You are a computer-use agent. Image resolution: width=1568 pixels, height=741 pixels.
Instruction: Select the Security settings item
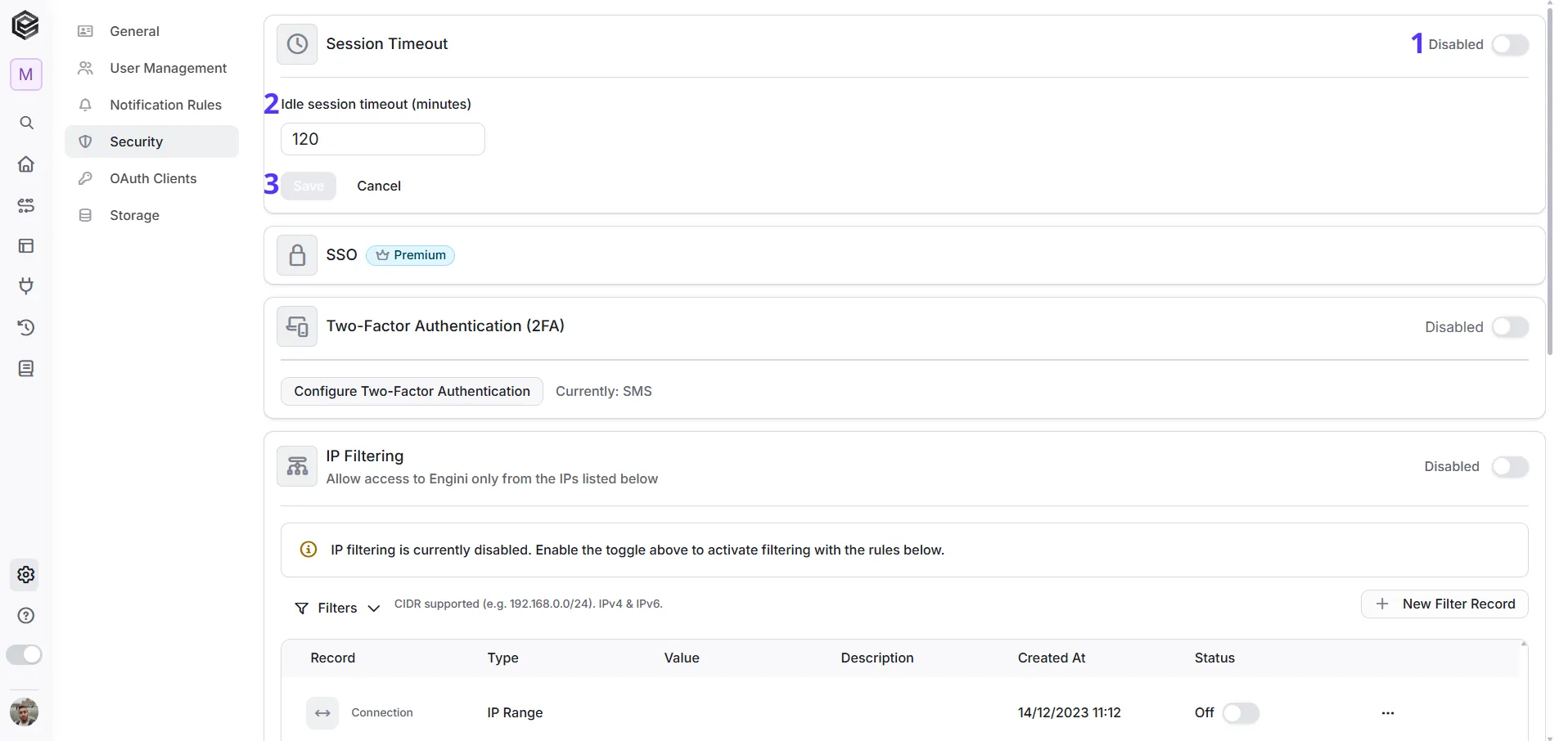tap(151, 141)
